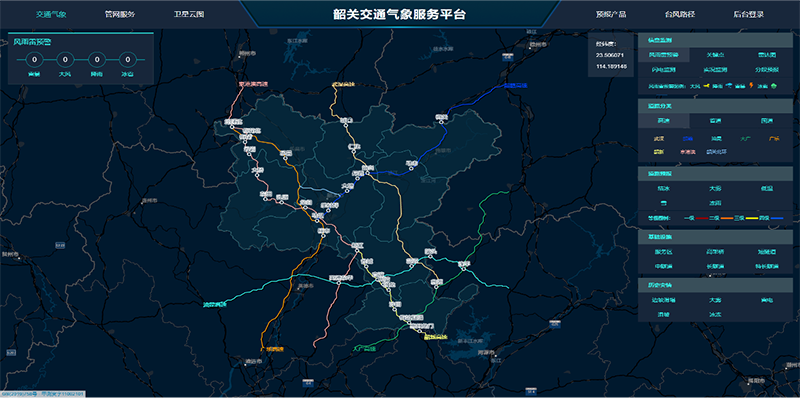Select the 风雨雷预警 monitoring button
Screen dimensions: 800x398
point(664,55)
